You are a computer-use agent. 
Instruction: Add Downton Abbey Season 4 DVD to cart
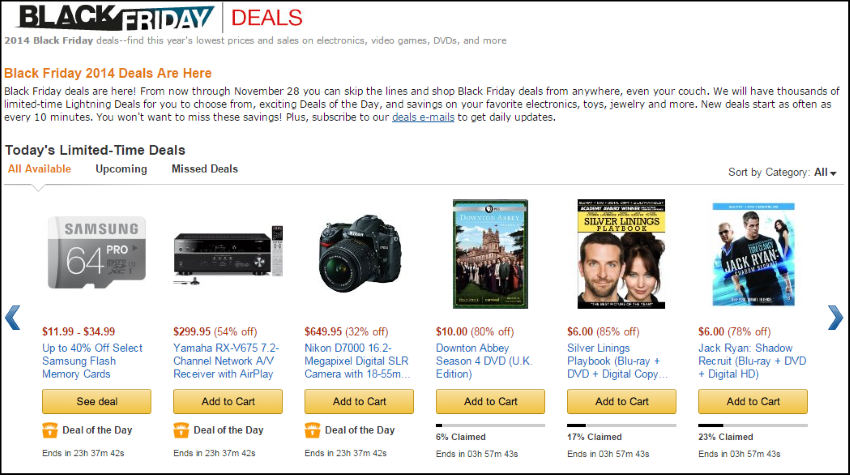pos(490,402)
